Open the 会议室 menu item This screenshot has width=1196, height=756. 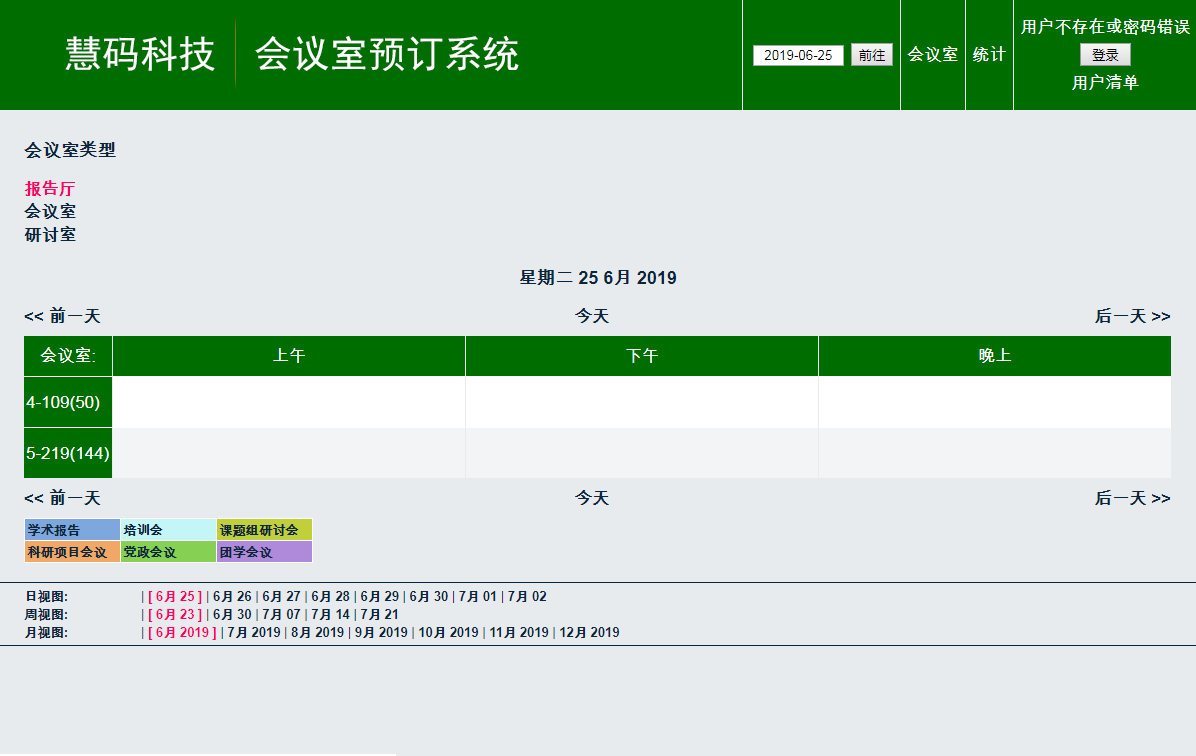932,54
